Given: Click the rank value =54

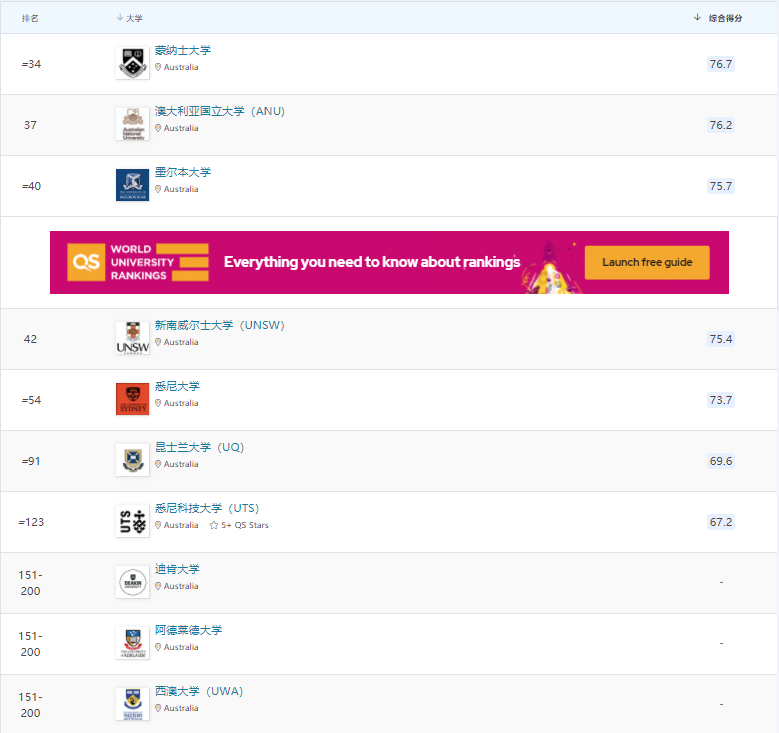Looking at the screenshot, I should click(x=31, y=400).
